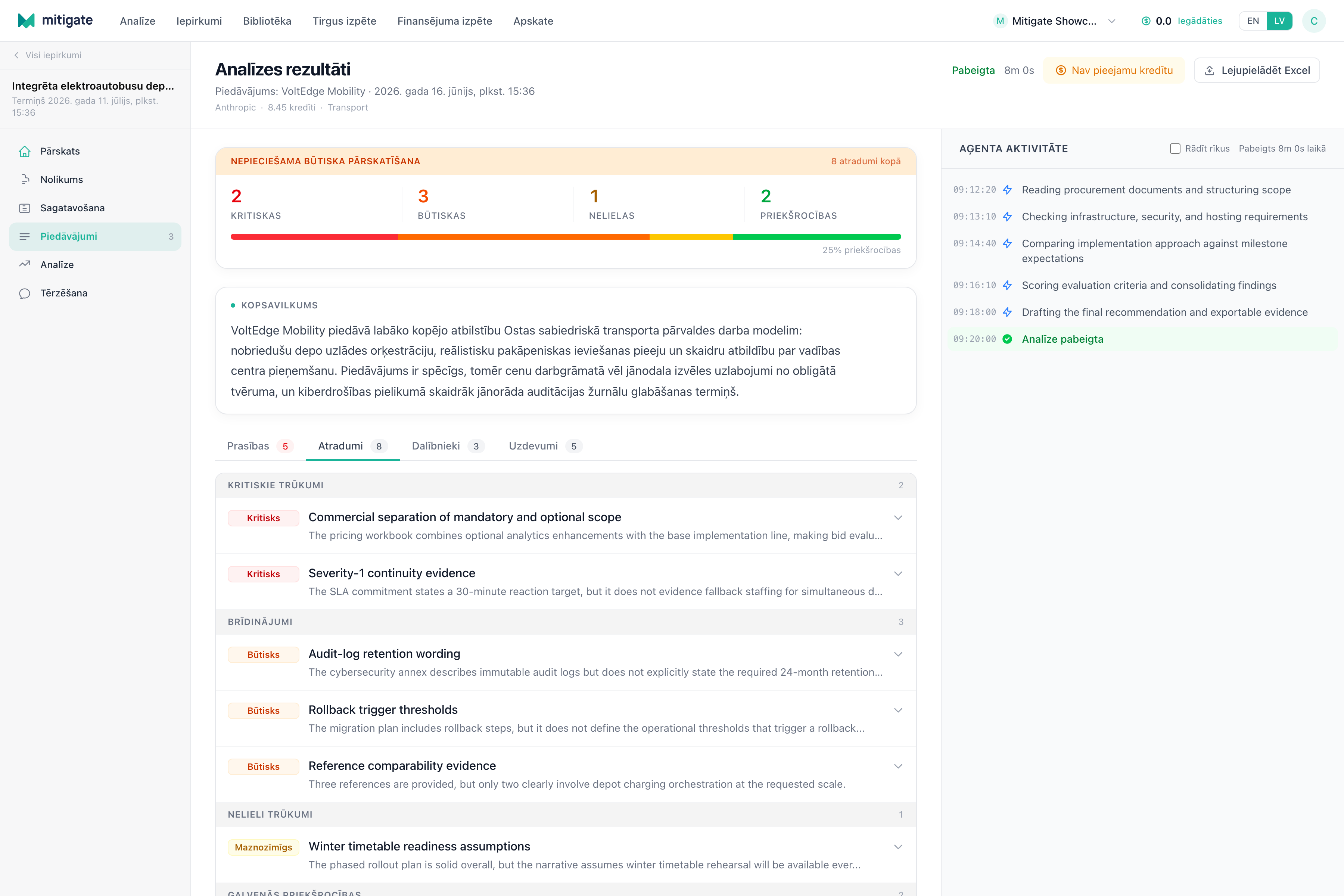This screenshot has width=1344, height=896.
Task: Open the Tērzēšana chat bubble icon
Action: [25, 293]
